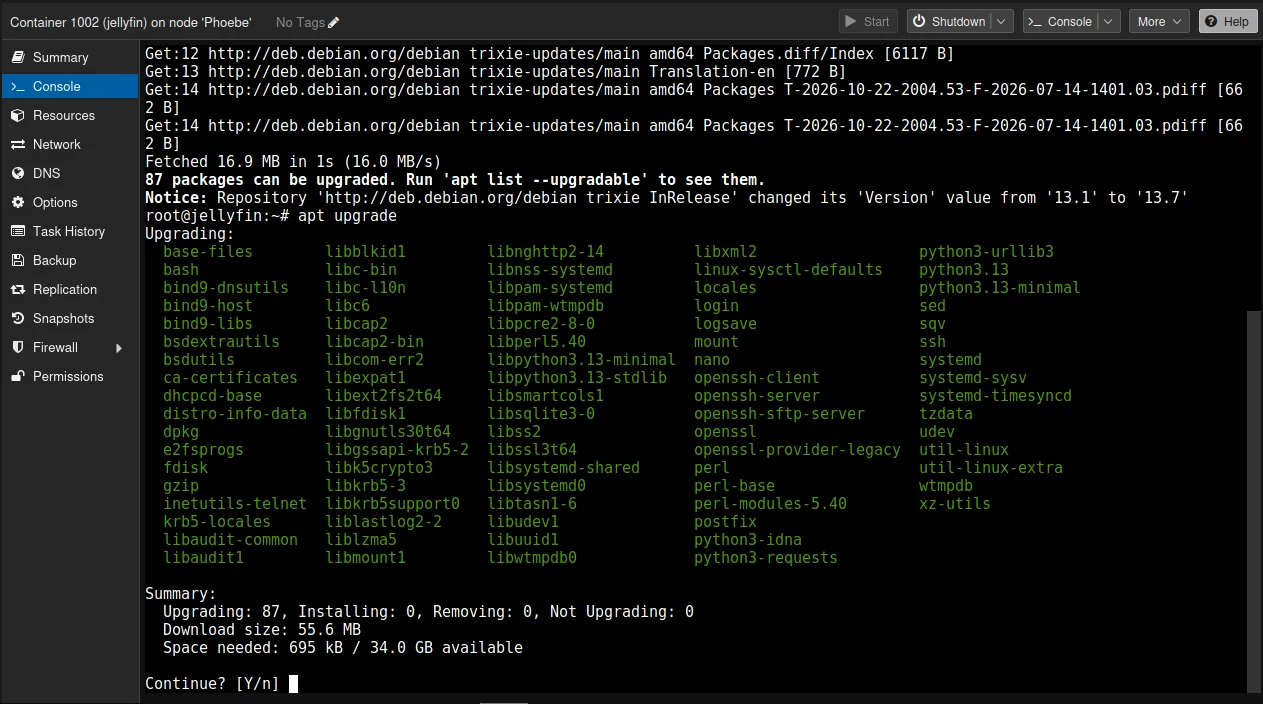Screen dimensions: 1263x704
Task: Click the Summary sidebar icon
Action: pos(17,57)
